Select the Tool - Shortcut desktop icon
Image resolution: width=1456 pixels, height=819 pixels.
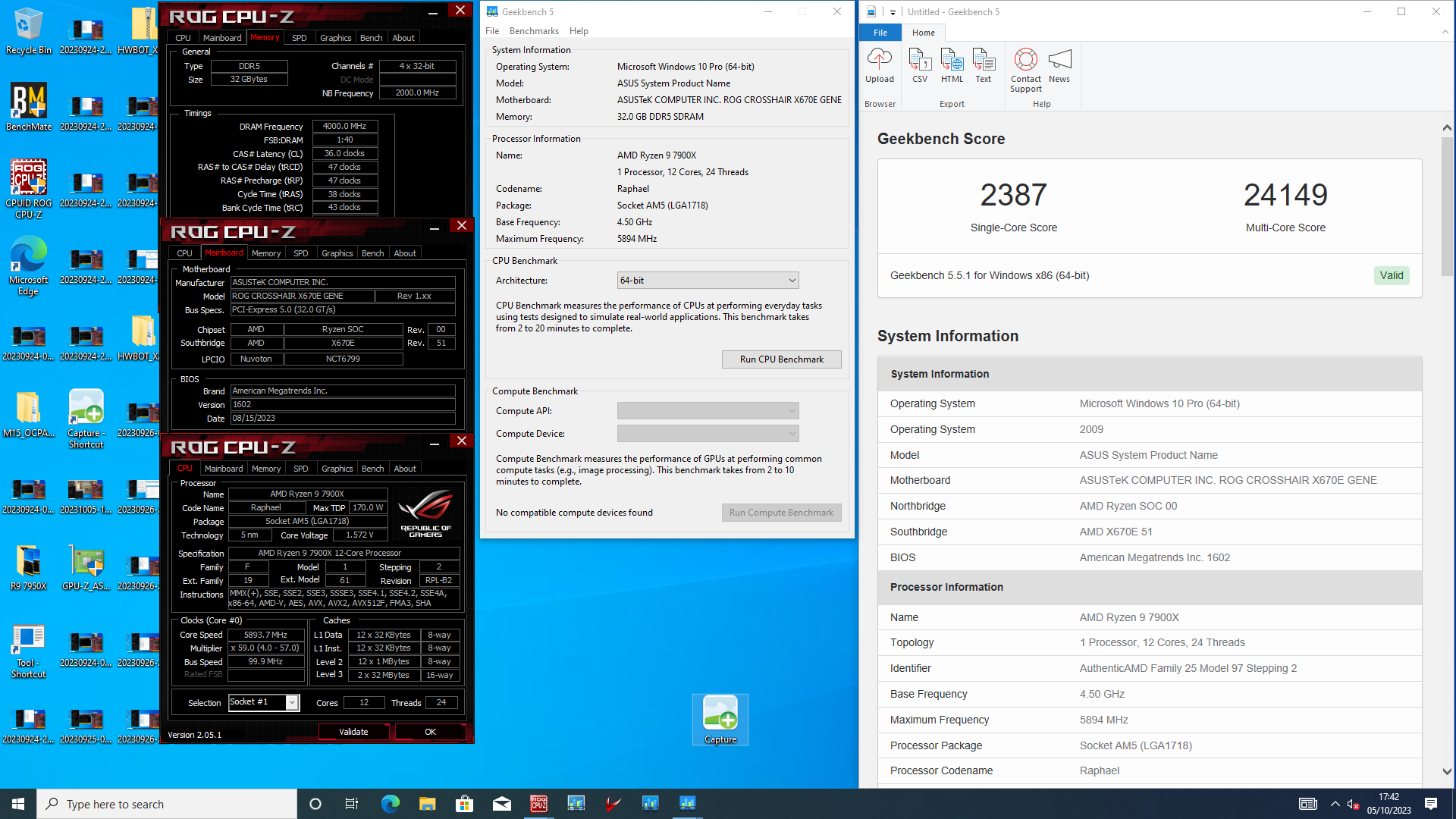(x=28, y=651)
